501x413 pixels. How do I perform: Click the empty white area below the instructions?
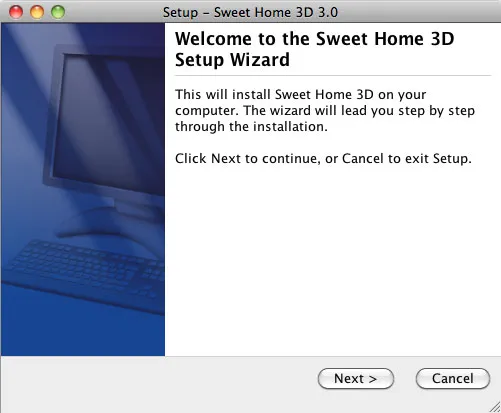pos(333,260)
